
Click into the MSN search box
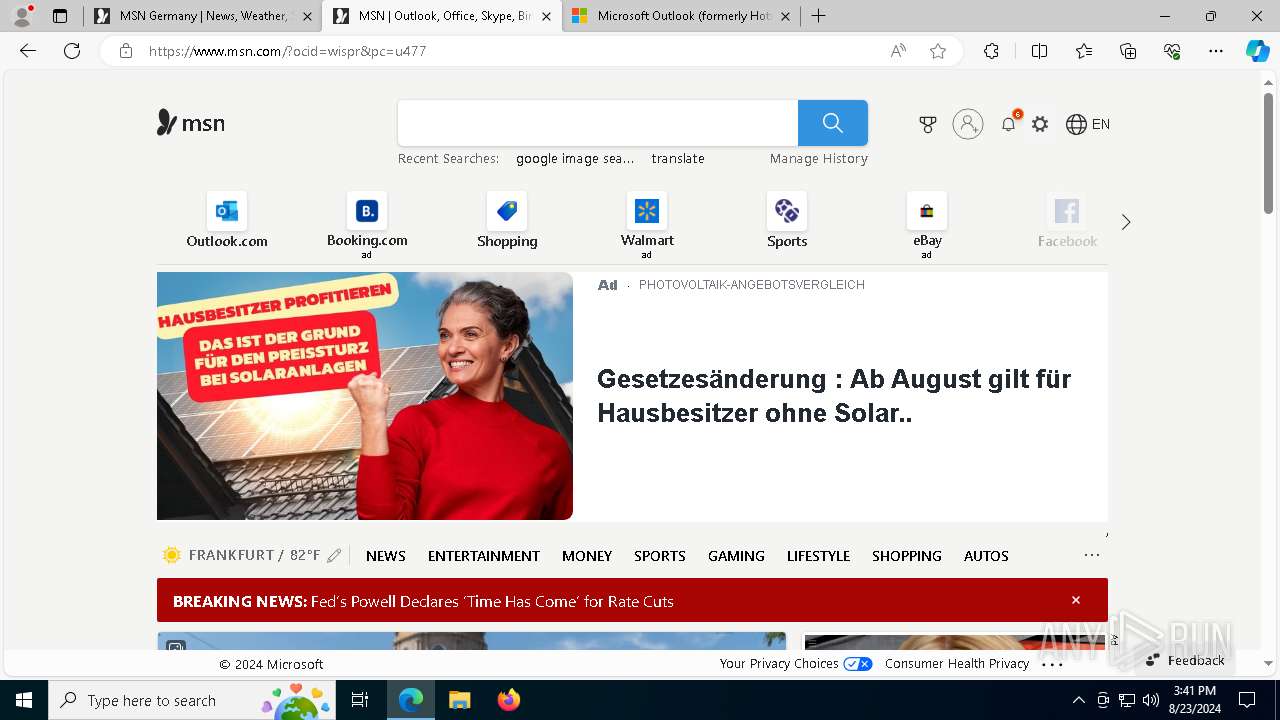click(x=598, y=123)
